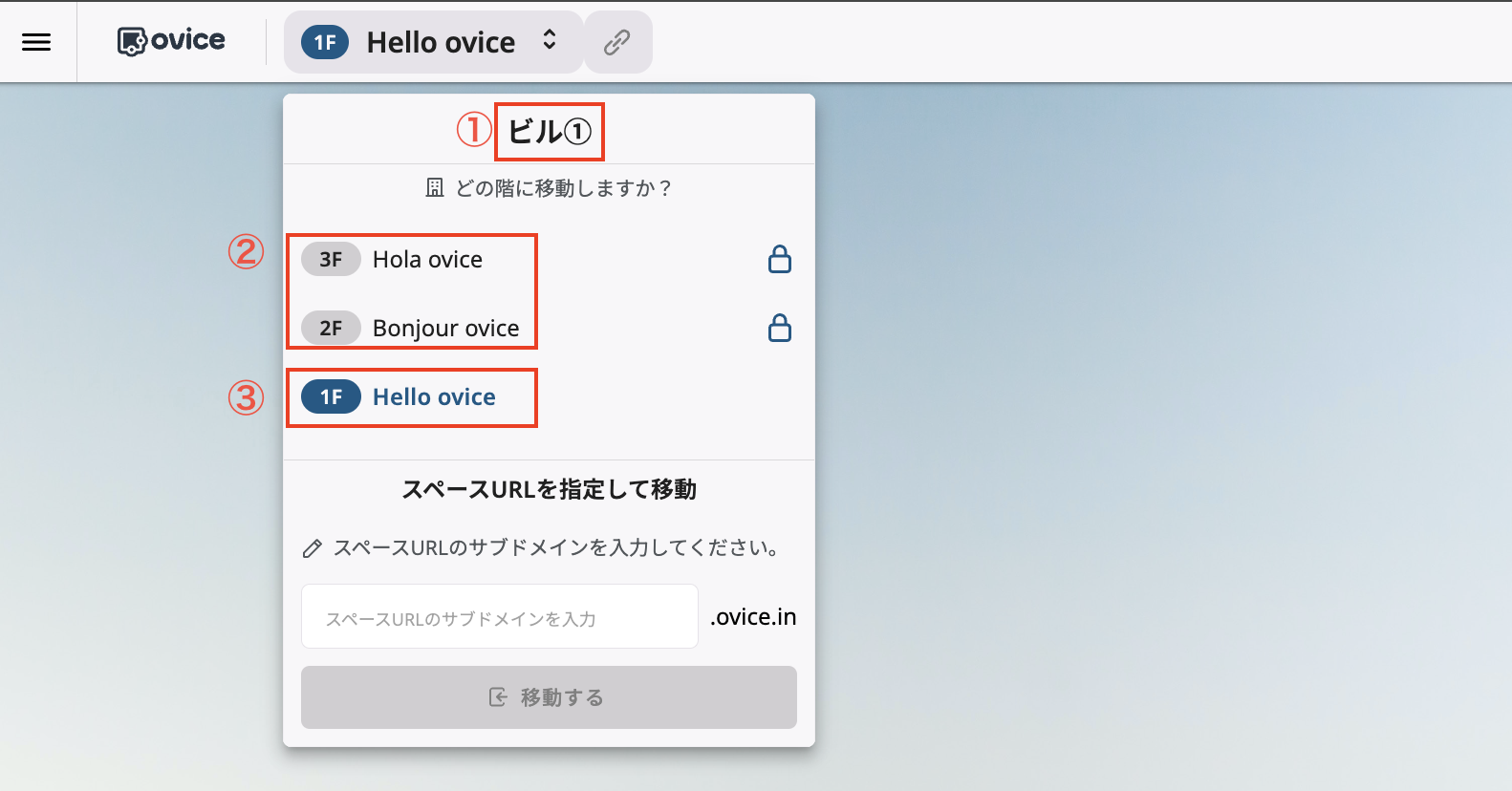Click the スペースURLを指定して移動 heading
The height and width of the screenshot is (791, 1512).
click(549, 489)
